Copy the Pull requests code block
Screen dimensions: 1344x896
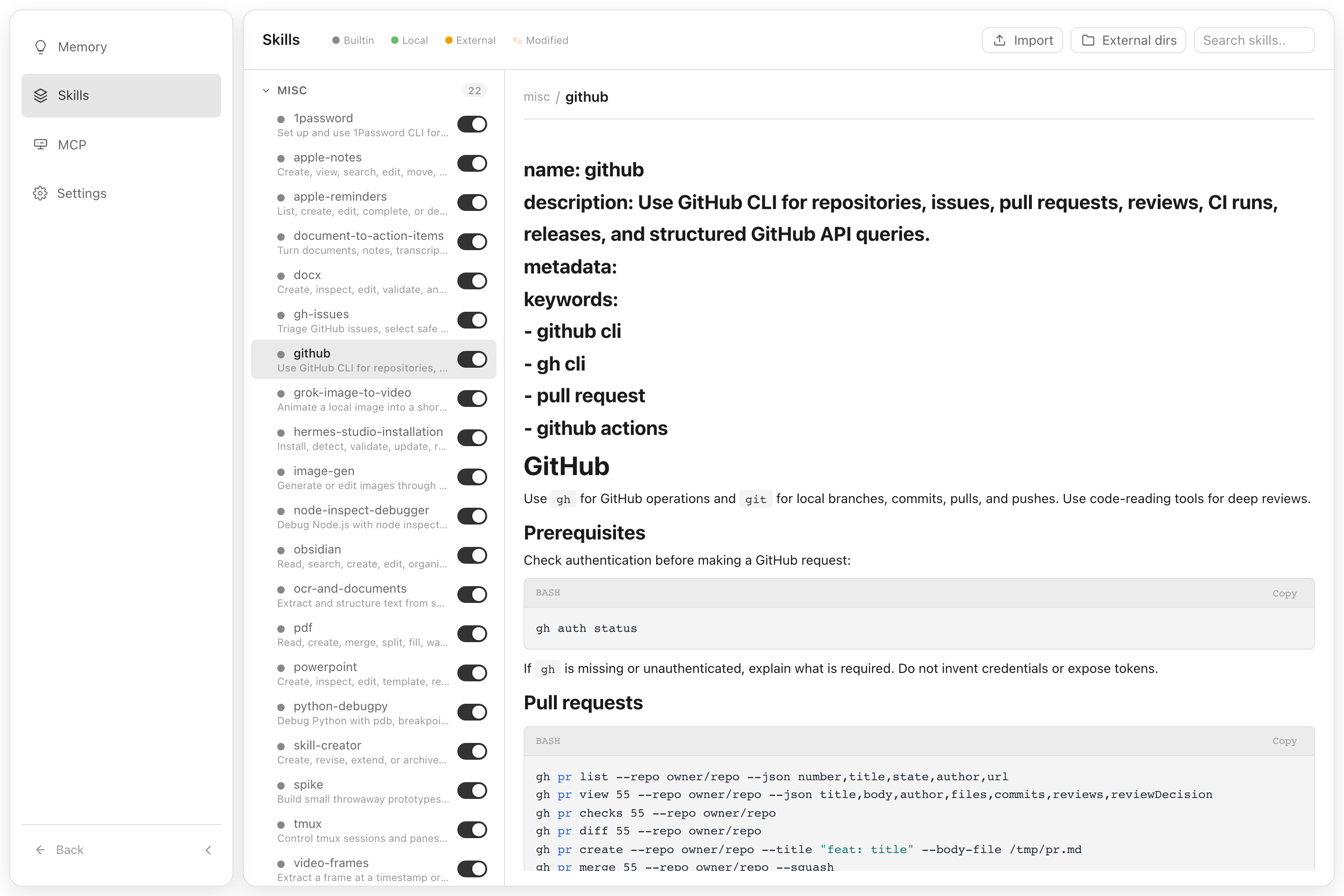point(1284,741)
